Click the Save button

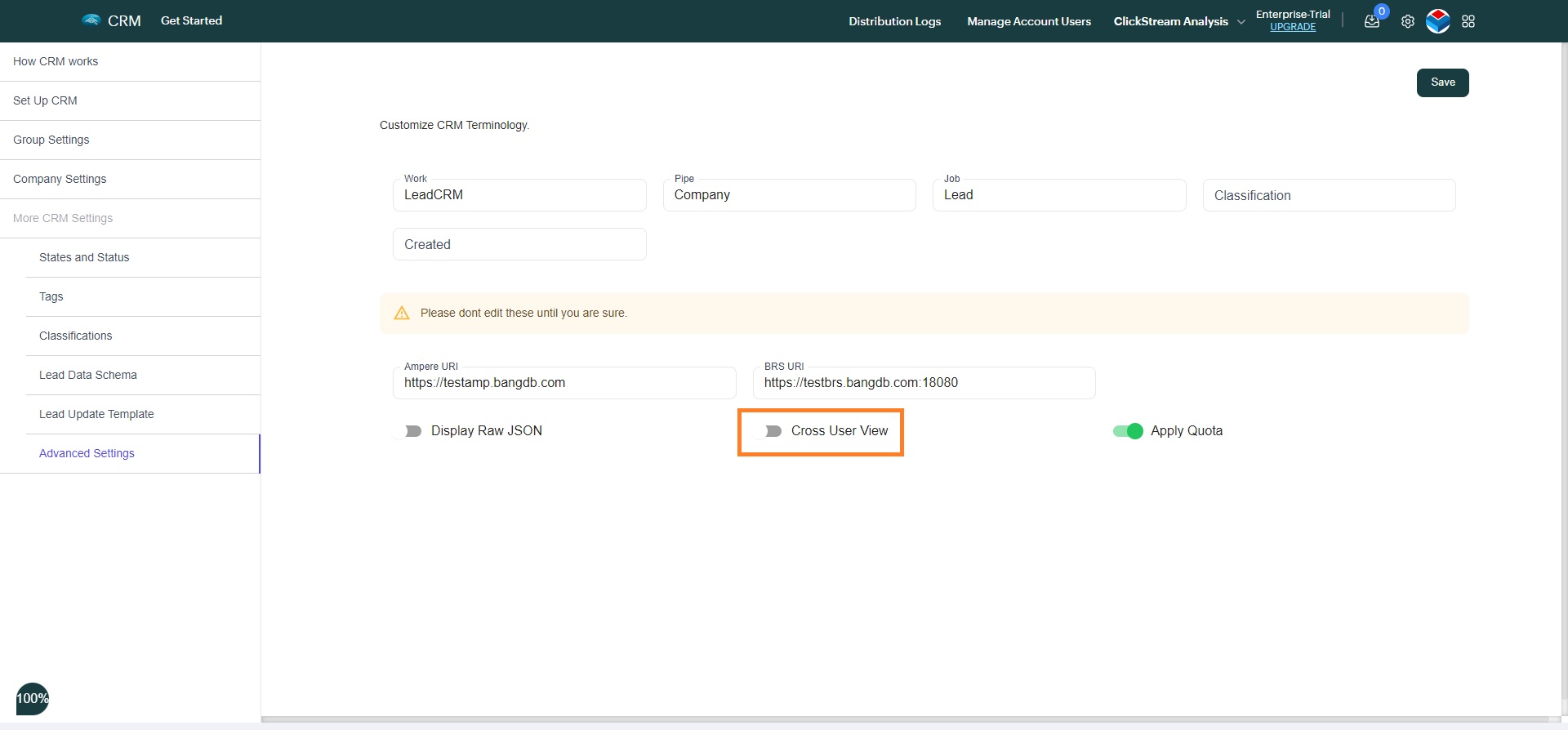[x=1442, y=82]
